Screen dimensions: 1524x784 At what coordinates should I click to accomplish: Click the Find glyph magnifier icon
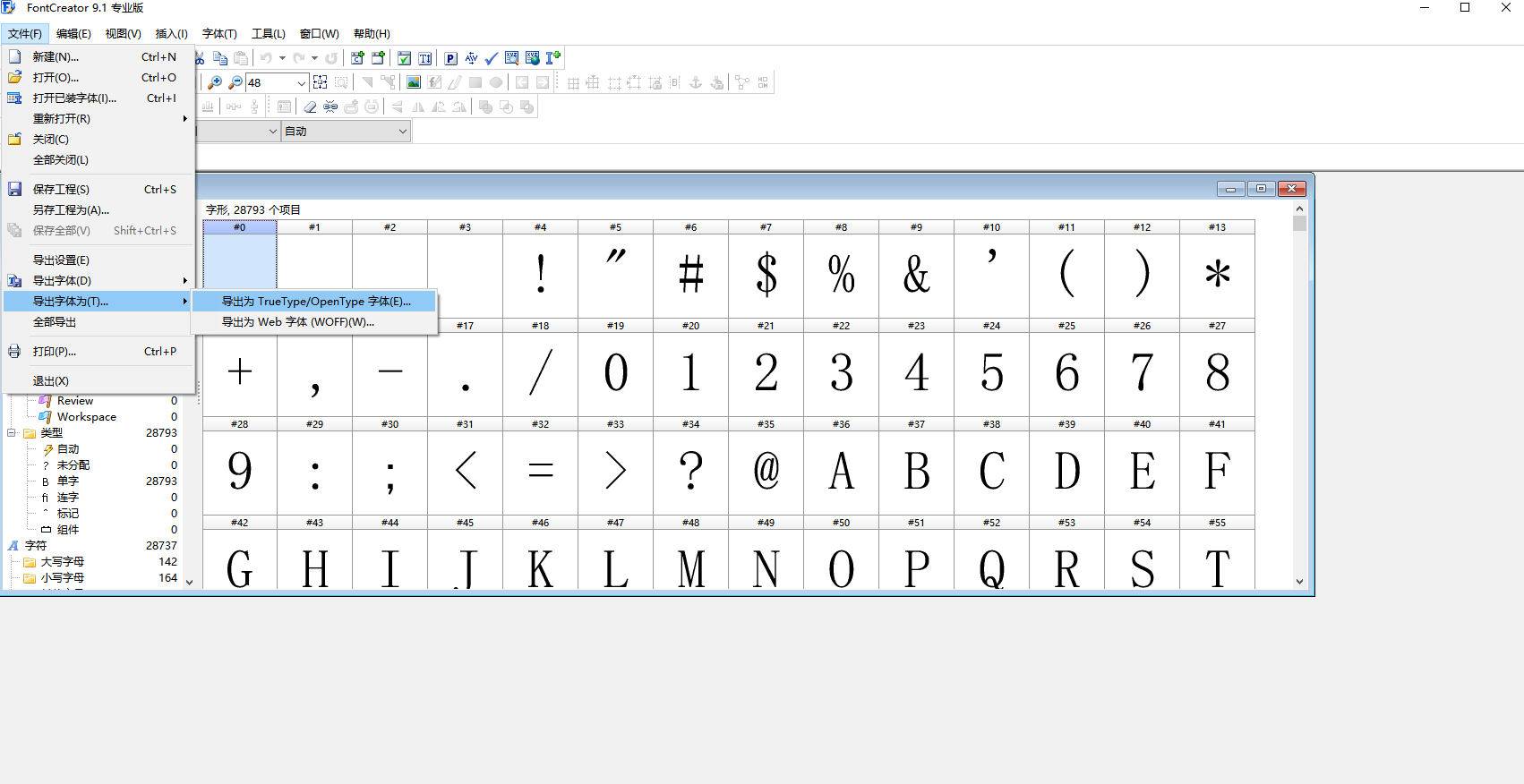click(512, 58)
